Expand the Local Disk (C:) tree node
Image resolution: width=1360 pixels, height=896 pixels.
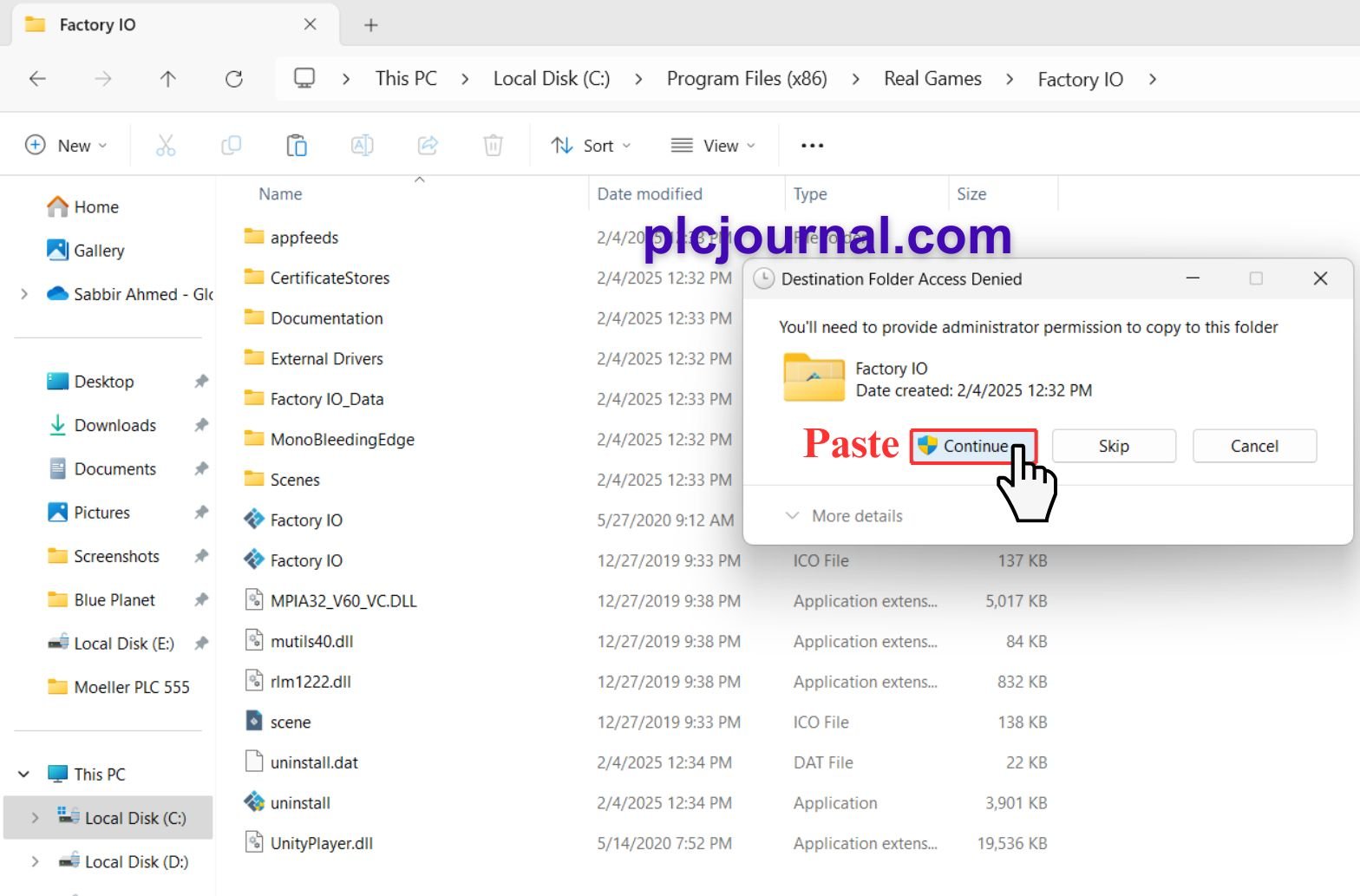[36, 818]
